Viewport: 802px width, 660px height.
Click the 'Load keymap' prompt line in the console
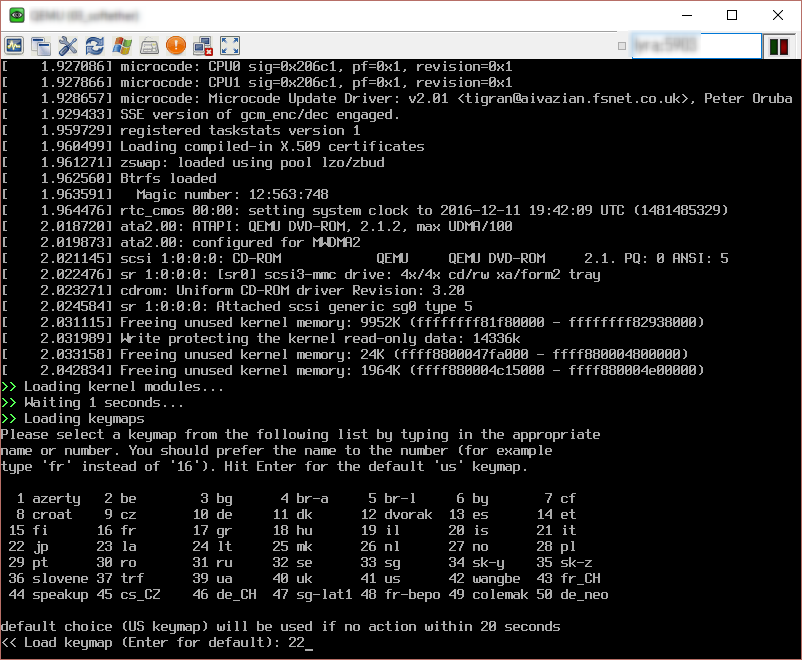pos(150,643)
